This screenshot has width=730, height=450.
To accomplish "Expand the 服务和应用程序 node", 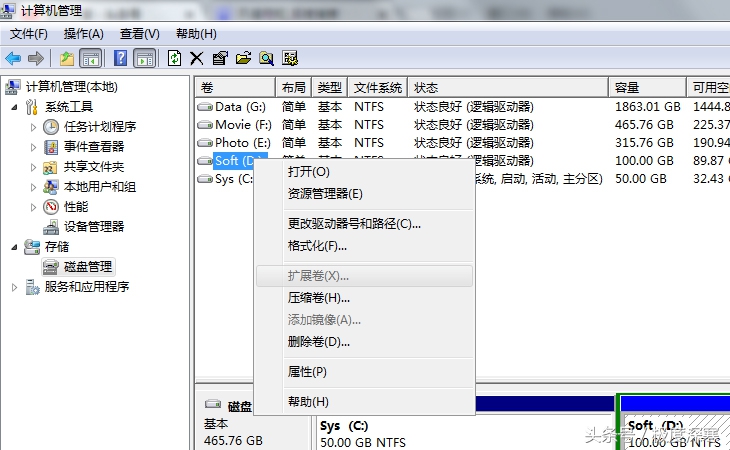I will [x=14, y=287].
